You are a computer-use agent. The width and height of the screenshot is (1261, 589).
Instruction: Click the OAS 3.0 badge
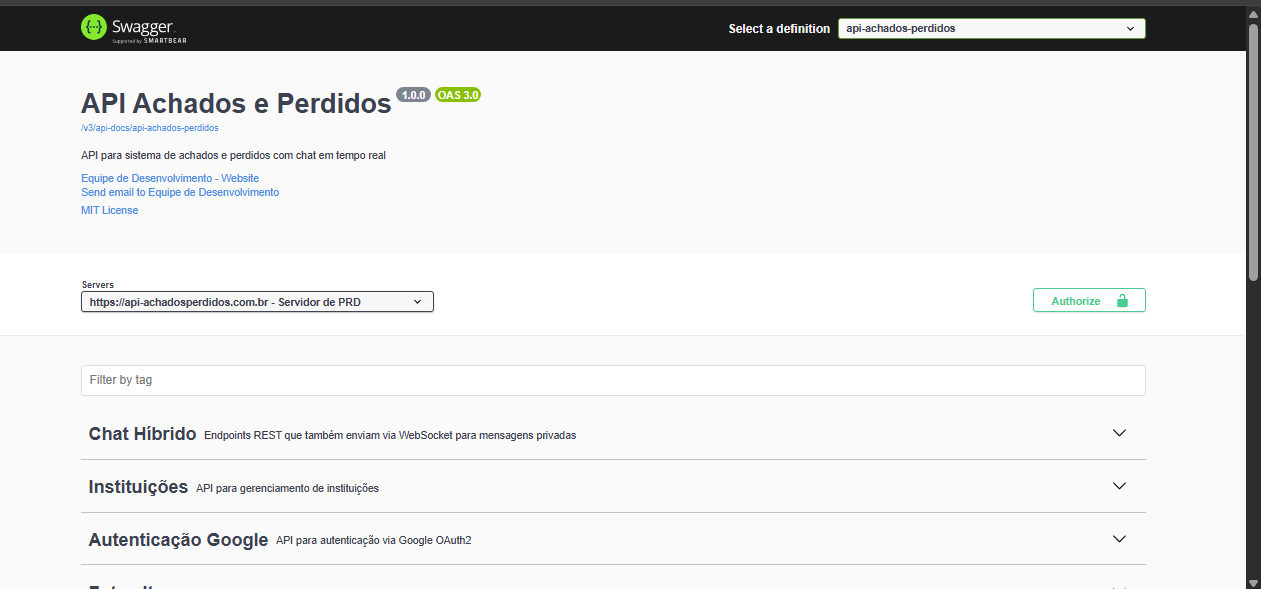tap(458, 95)
